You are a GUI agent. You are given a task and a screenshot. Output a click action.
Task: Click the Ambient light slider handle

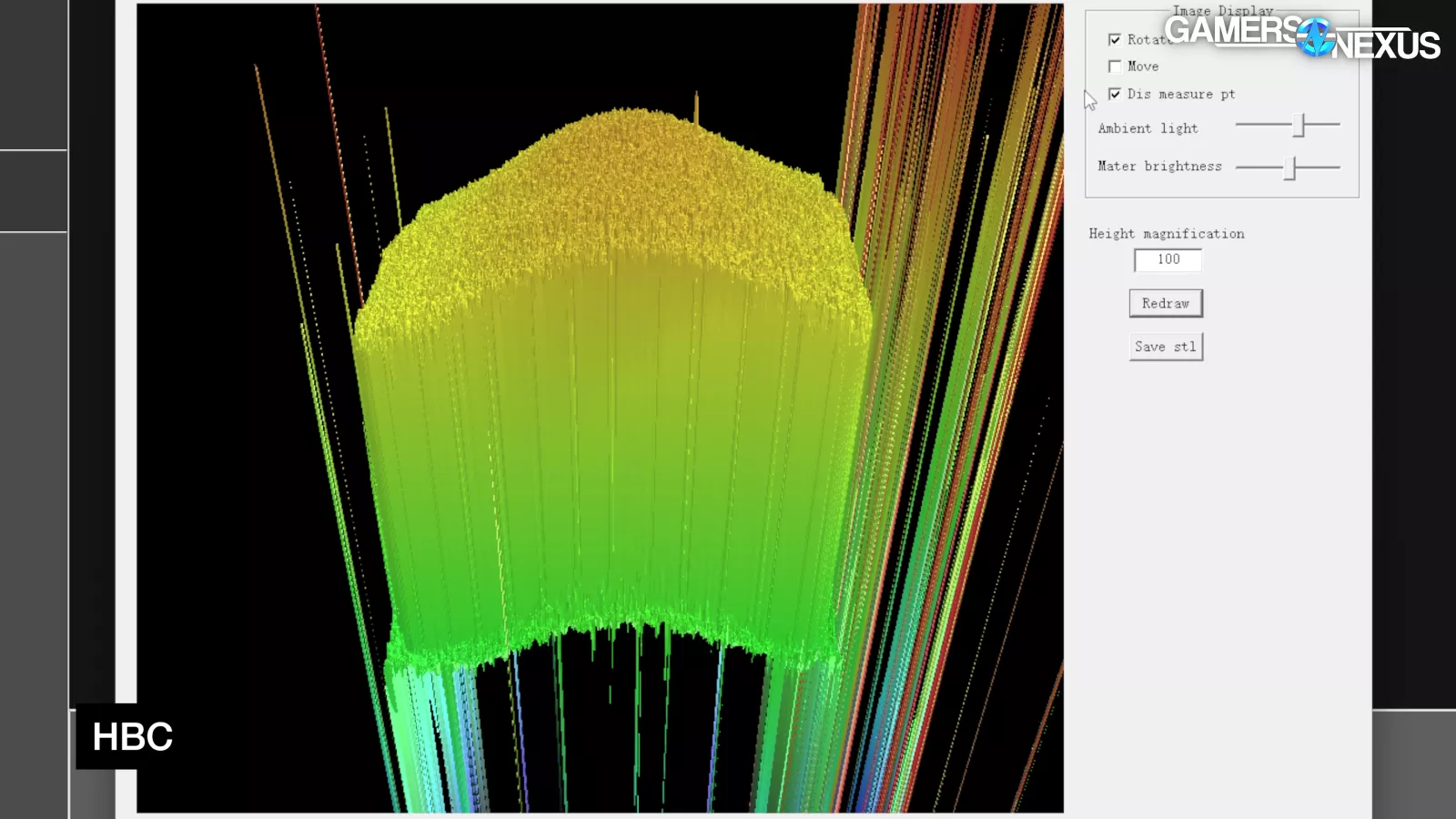(1299, 125)
